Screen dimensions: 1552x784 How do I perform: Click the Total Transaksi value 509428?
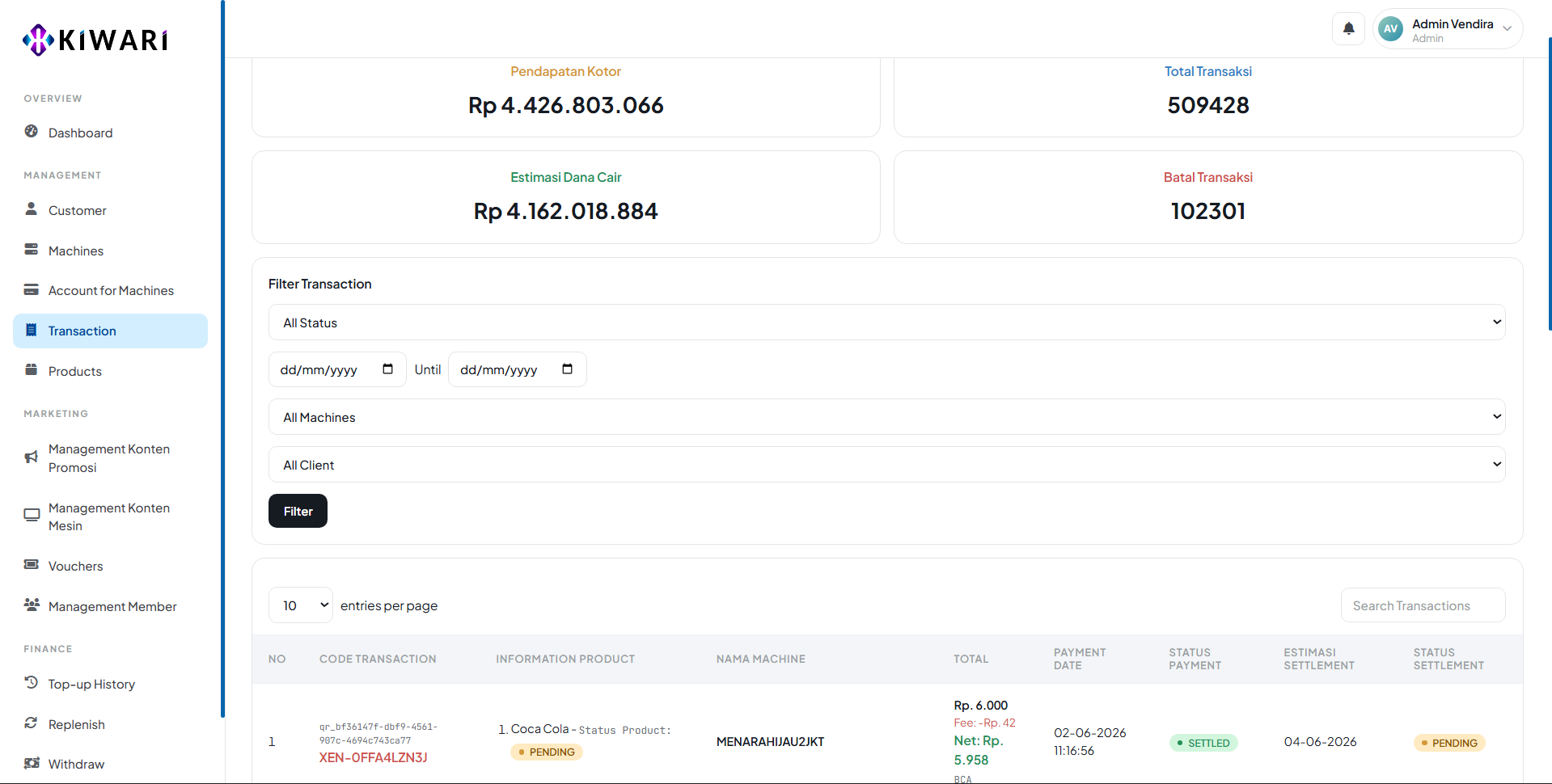point(1207,105)
